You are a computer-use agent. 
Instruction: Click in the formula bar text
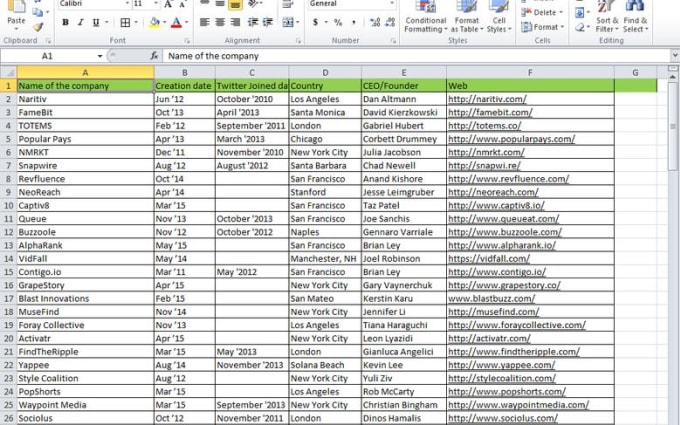pyautogui.click(x=213, y=56)
